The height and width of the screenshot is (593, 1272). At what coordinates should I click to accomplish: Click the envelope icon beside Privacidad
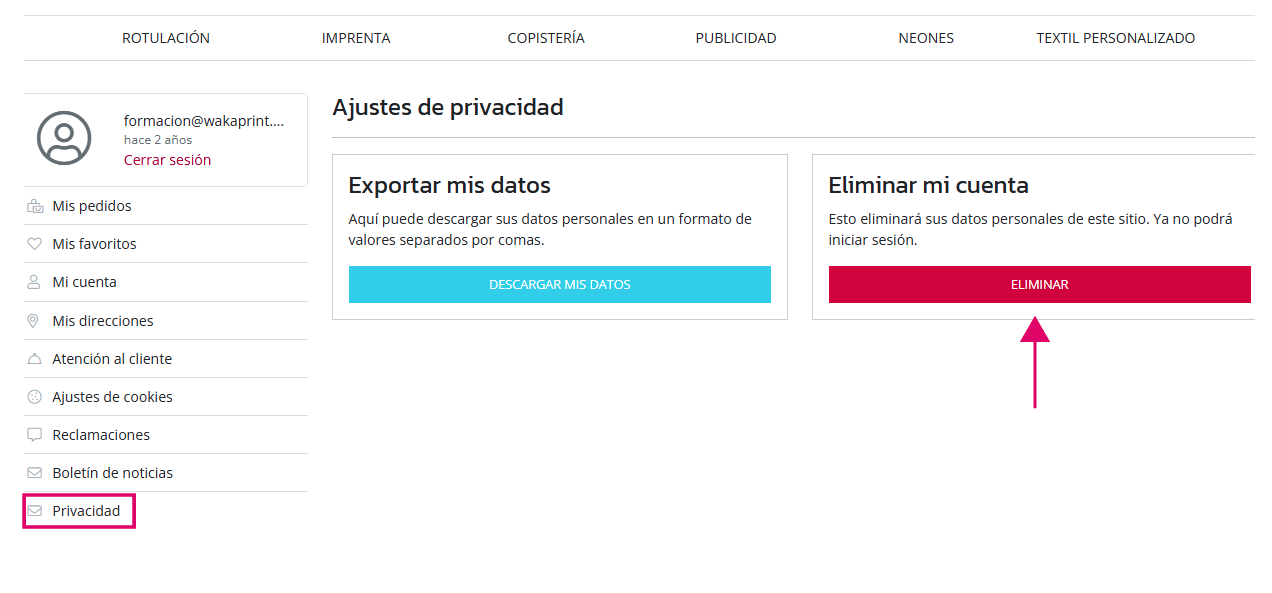click(x=35, y=511)
